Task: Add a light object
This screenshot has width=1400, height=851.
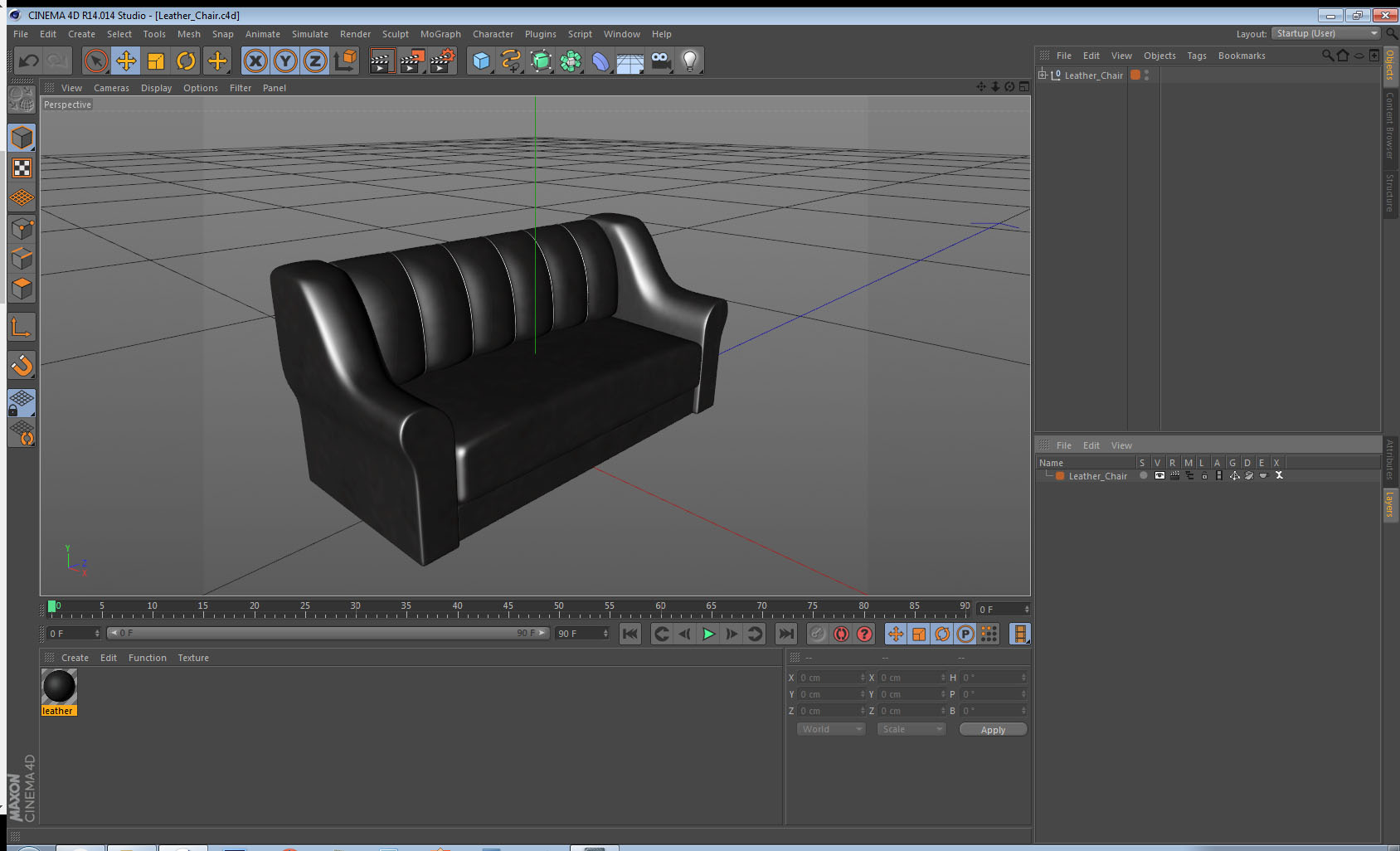Action: point(690,61)
